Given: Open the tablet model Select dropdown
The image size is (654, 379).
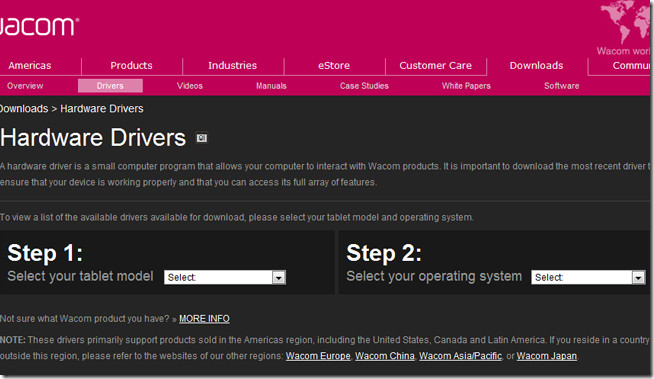Looking at the screenshot, I should pyautogui.click(x=225, y=277).
